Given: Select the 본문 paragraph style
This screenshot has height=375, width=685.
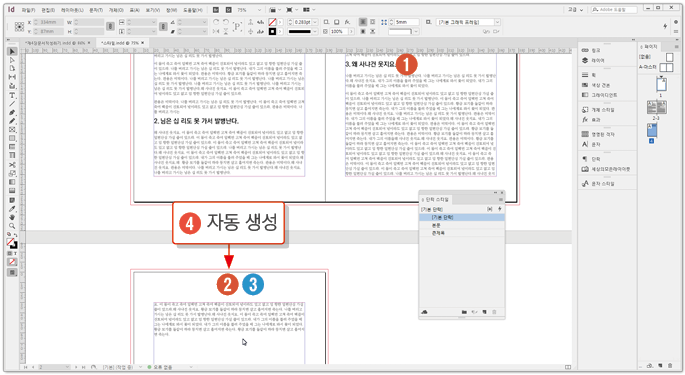Looking at the screenshot, I should point(461,225).
